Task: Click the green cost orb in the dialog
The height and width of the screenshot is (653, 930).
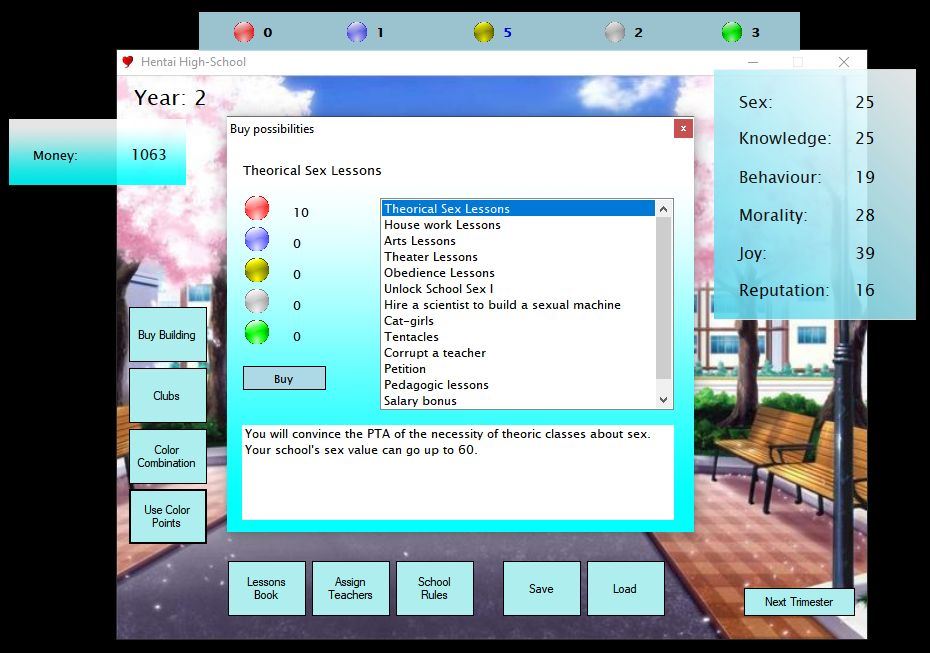Action: click(x=257, y=333)
